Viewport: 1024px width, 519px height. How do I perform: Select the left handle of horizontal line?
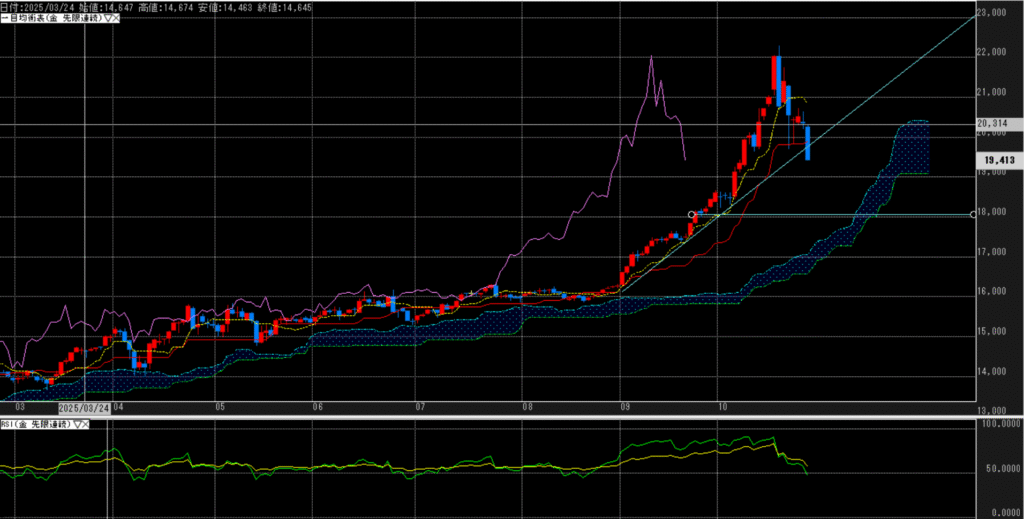pos(691,214)
